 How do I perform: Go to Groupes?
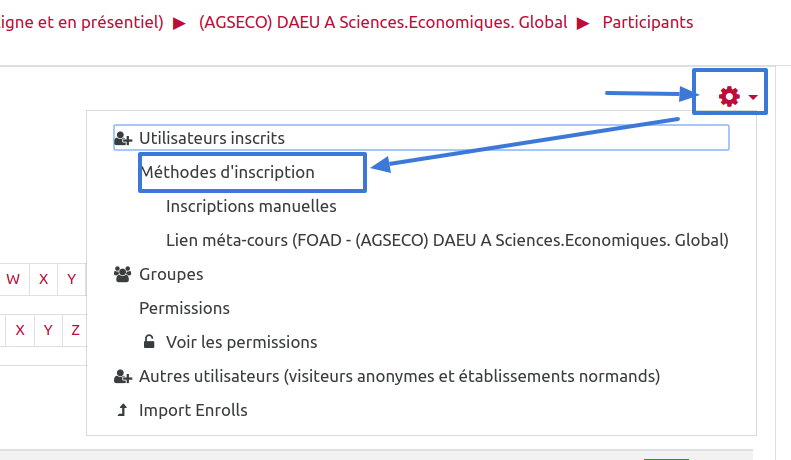pyautogui.click(x=171, y=274)
